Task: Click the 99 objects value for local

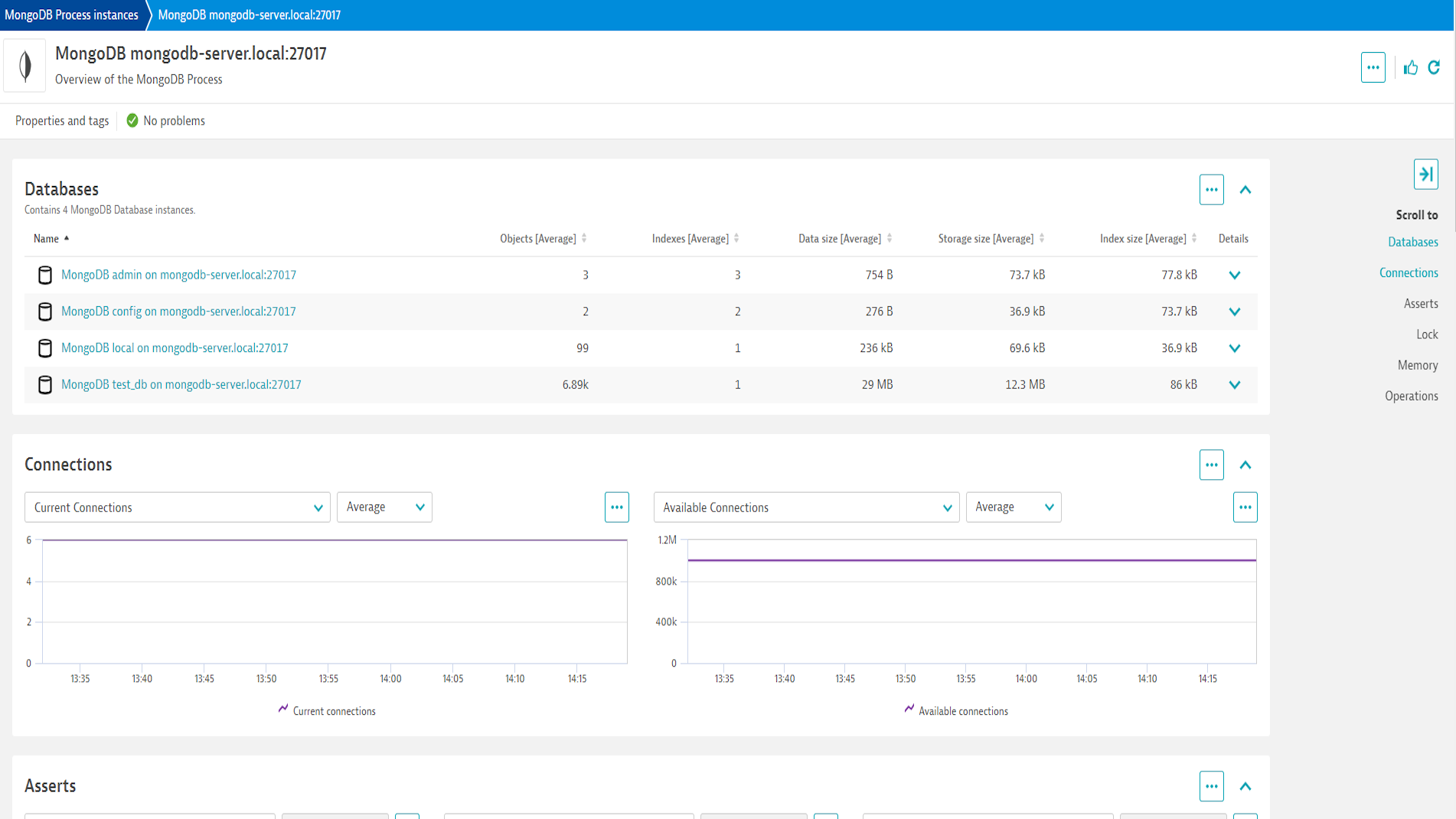Action: pyautogui.click(x=583, y=348)
